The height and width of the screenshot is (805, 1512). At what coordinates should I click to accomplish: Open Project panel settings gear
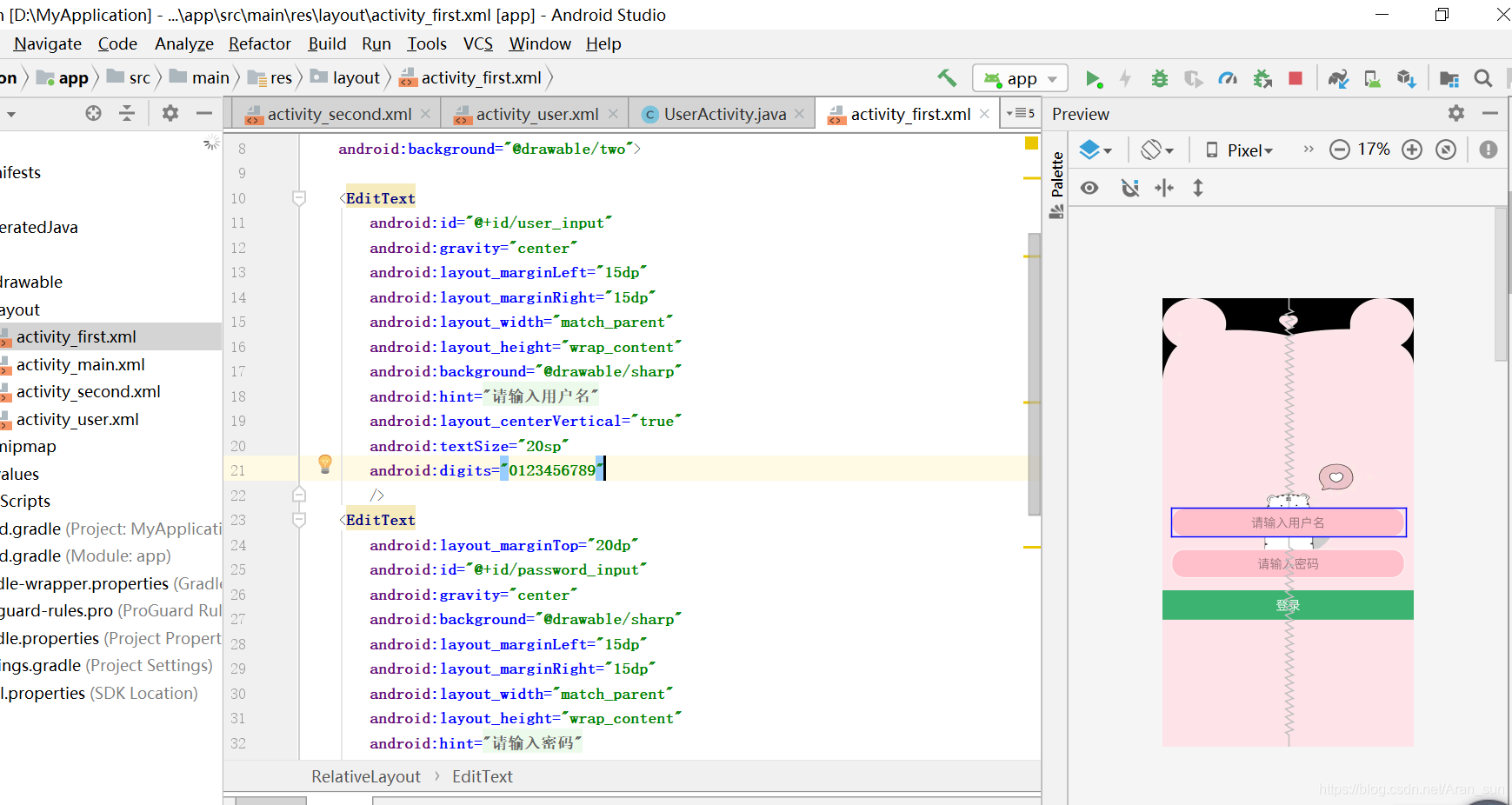(170, 113)
